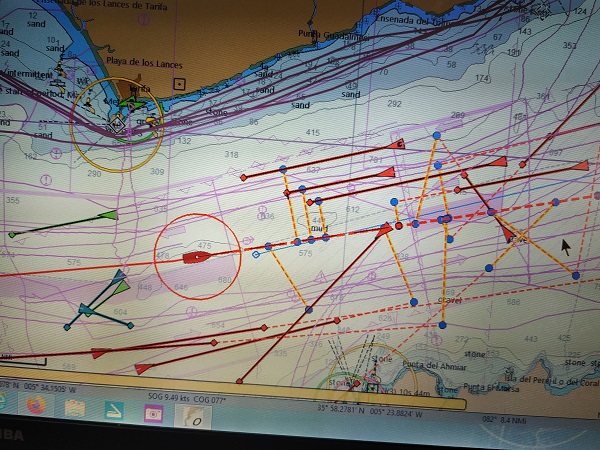Open Firefox from the taskbar
This screenshot has height=450, width=600.
coord(36,404)
